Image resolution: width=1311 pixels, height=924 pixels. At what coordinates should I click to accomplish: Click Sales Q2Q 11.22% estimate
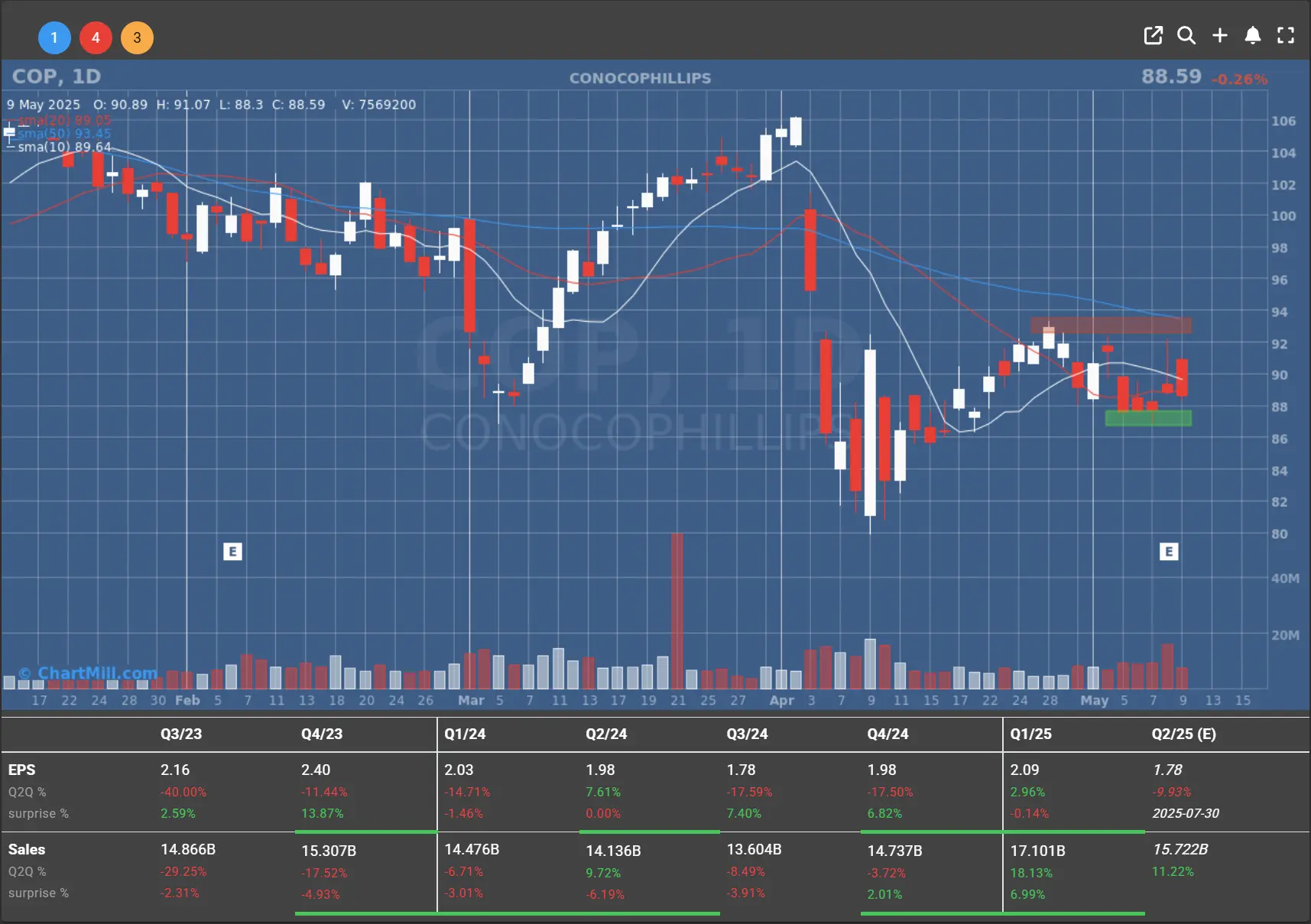(1173, 871)
